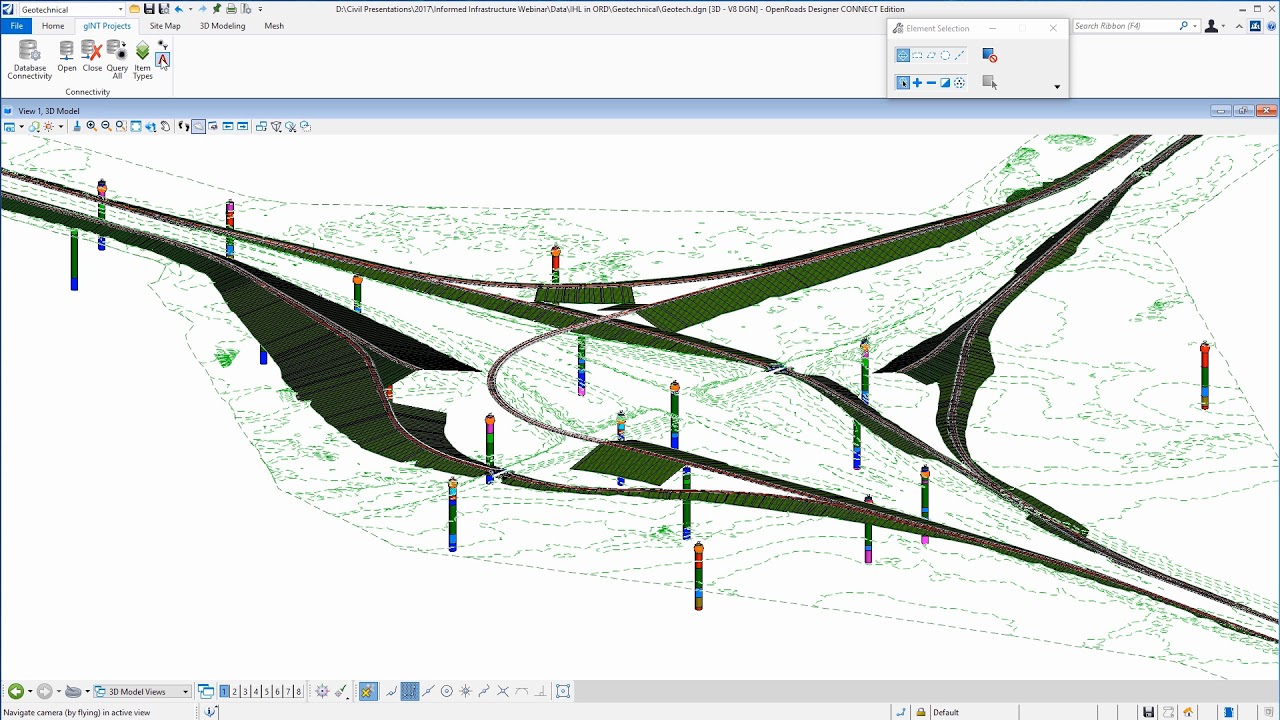Screen dimensions: 1280x720
Task: Undo last action with the back arrow
Action: [178, 9]
